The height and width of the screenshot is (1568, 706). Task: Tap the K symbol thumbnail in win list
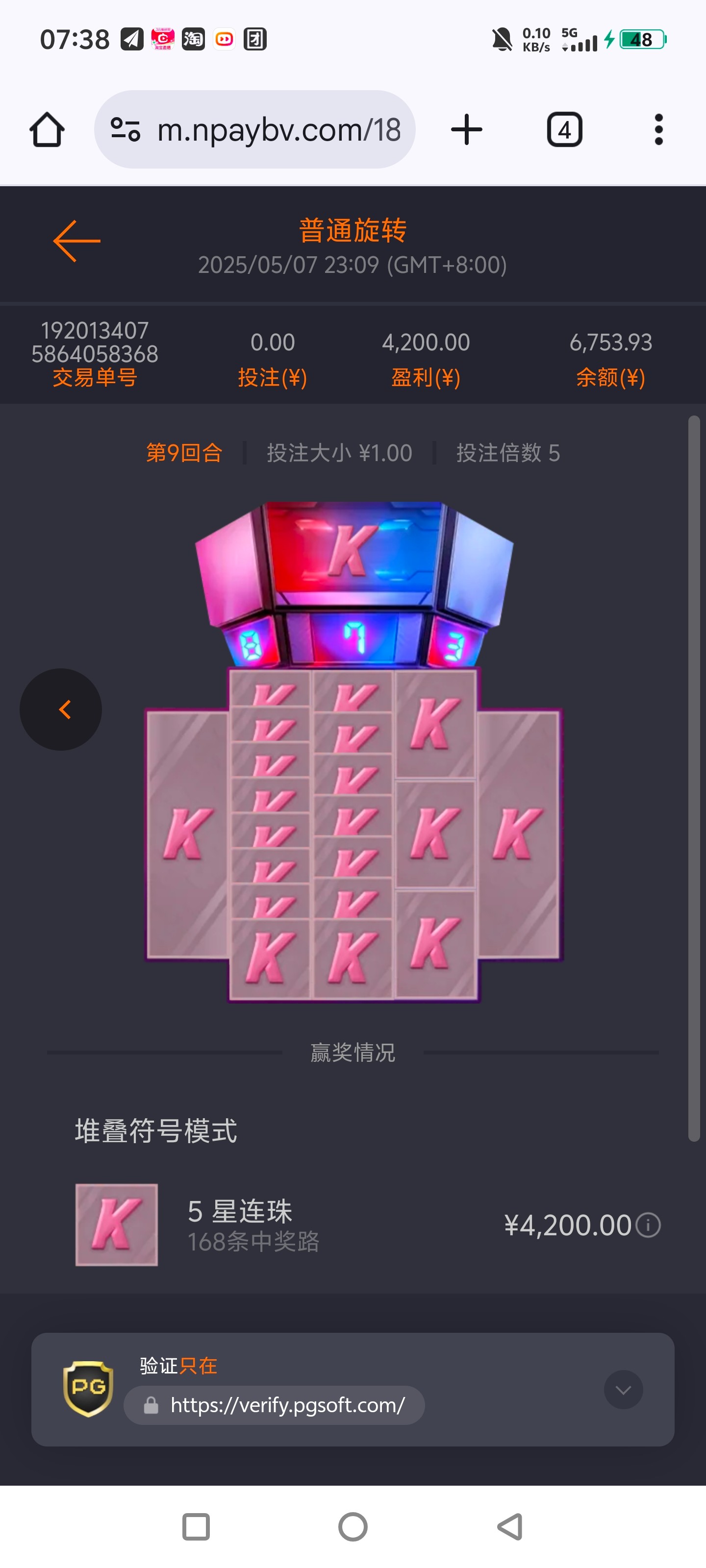click(x=116, y=1225)
